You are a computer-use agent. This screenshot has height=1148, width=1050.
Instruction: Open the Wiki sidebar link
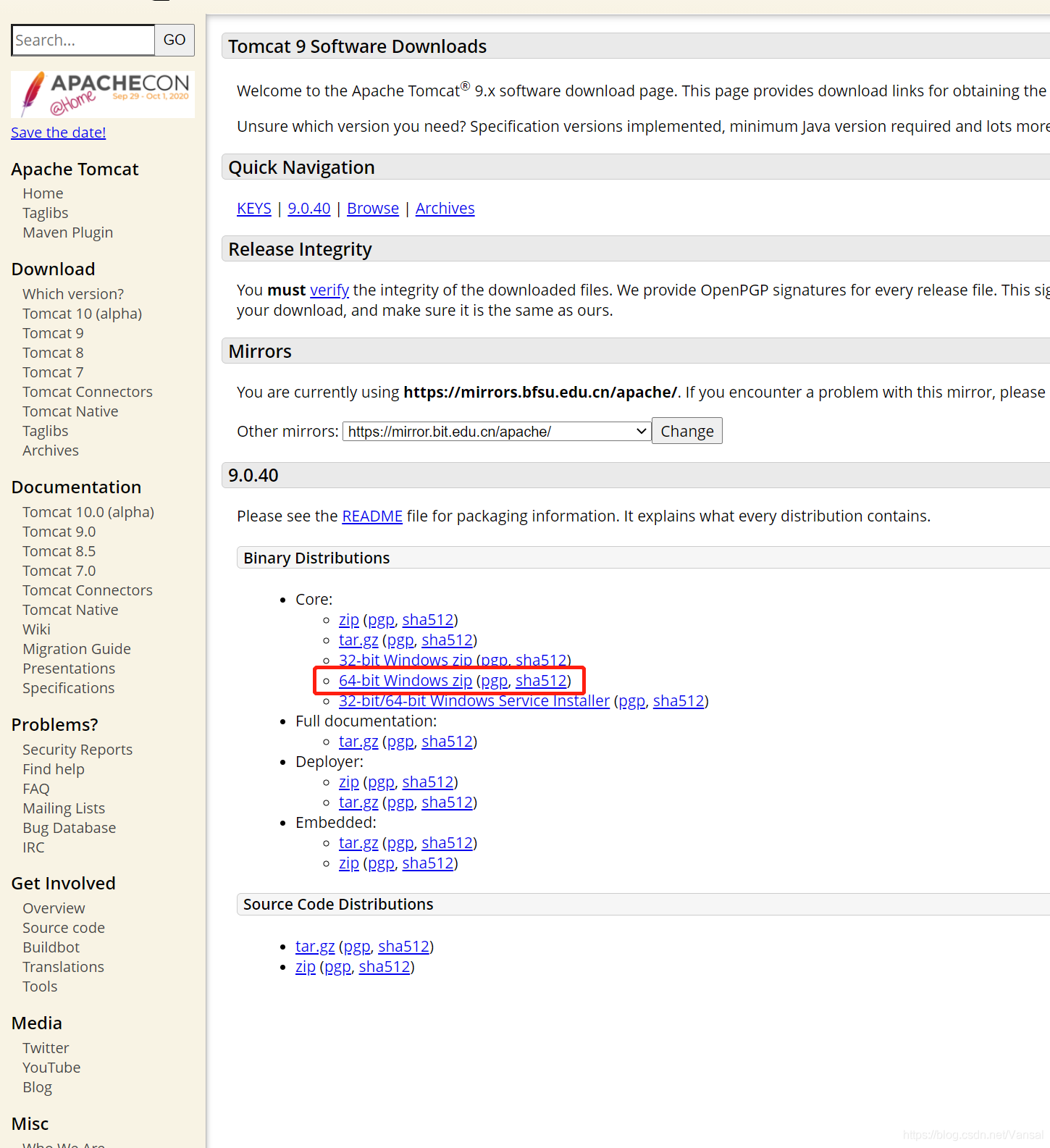point(36,629)
